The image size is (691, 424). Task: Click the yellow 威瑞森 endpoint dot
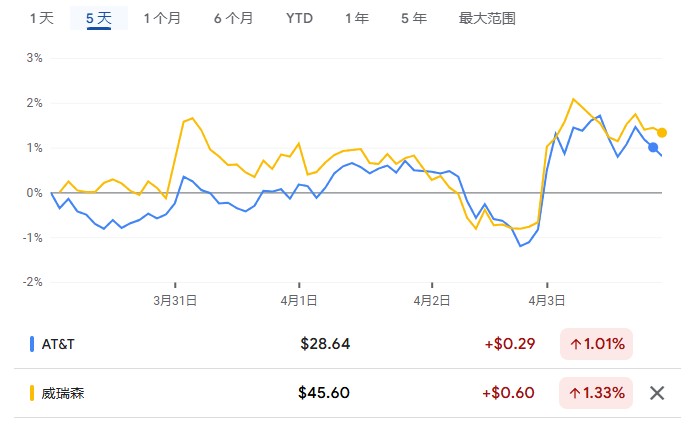[662, 132]
